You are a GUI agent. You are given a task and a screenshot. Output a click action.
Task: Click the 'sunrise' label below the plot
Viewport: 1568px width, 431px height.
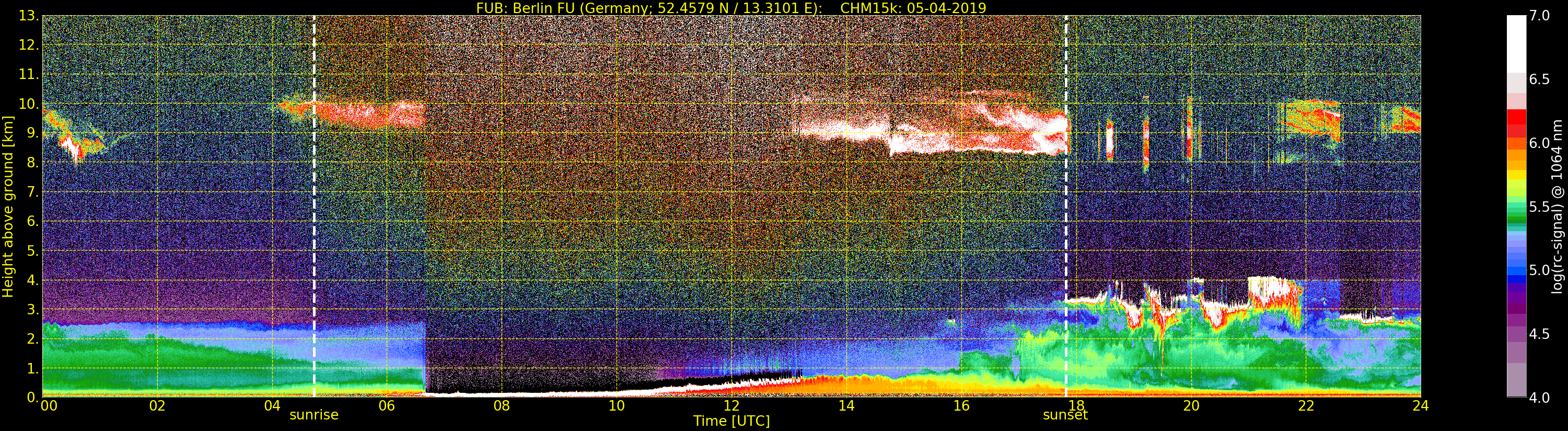(313, 415)
